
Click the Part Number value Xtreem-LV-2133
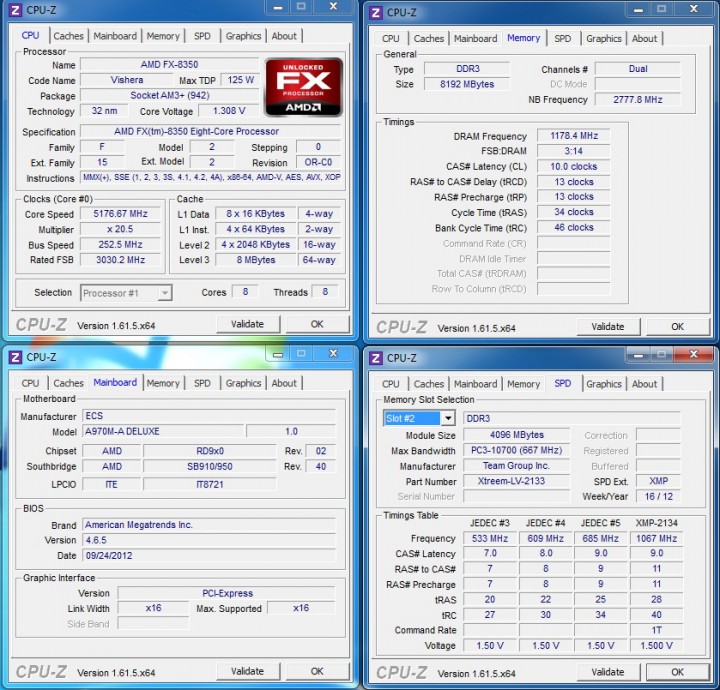517,481
